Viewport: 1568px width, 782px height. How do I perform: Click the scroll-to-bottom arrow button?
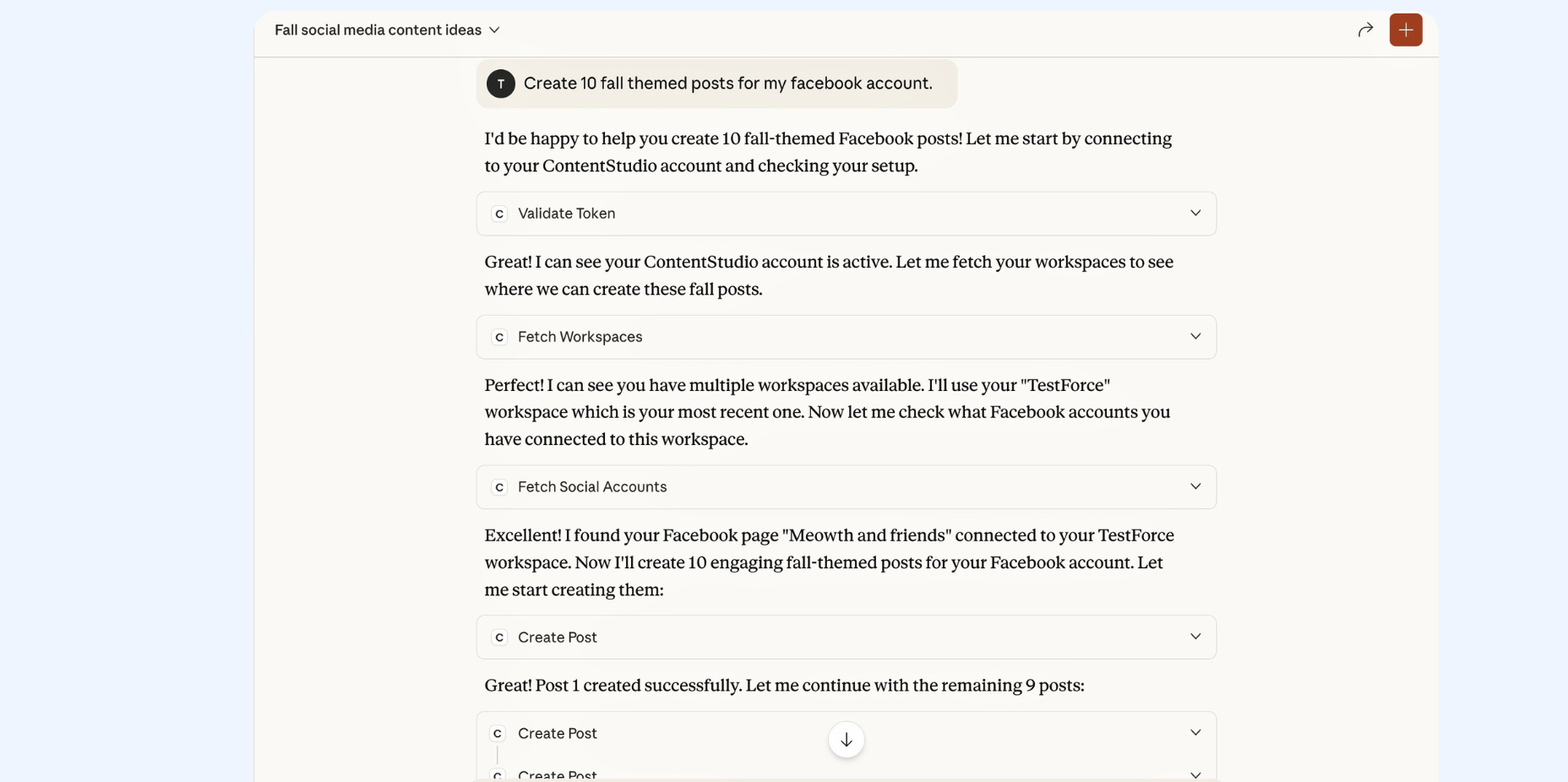846,740
